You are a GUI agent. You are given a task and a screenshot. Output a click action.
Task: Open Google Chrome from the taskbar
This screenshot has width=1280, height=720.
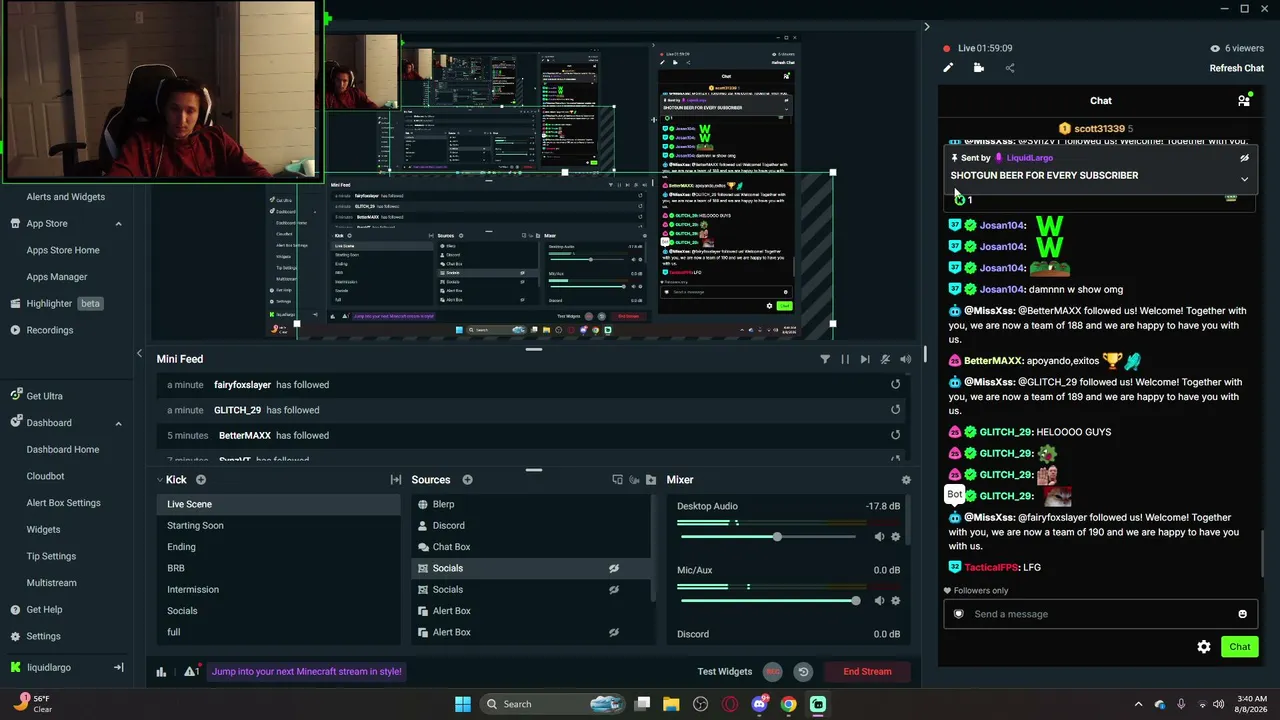(788, 704)
